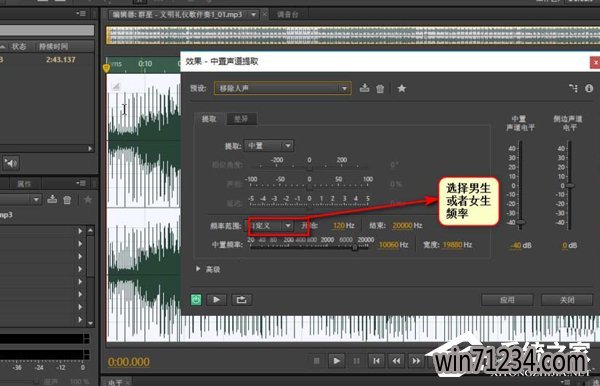Adjust the 中置频率 slider handle
600x386 pixels.
click(x=354, y=248)
